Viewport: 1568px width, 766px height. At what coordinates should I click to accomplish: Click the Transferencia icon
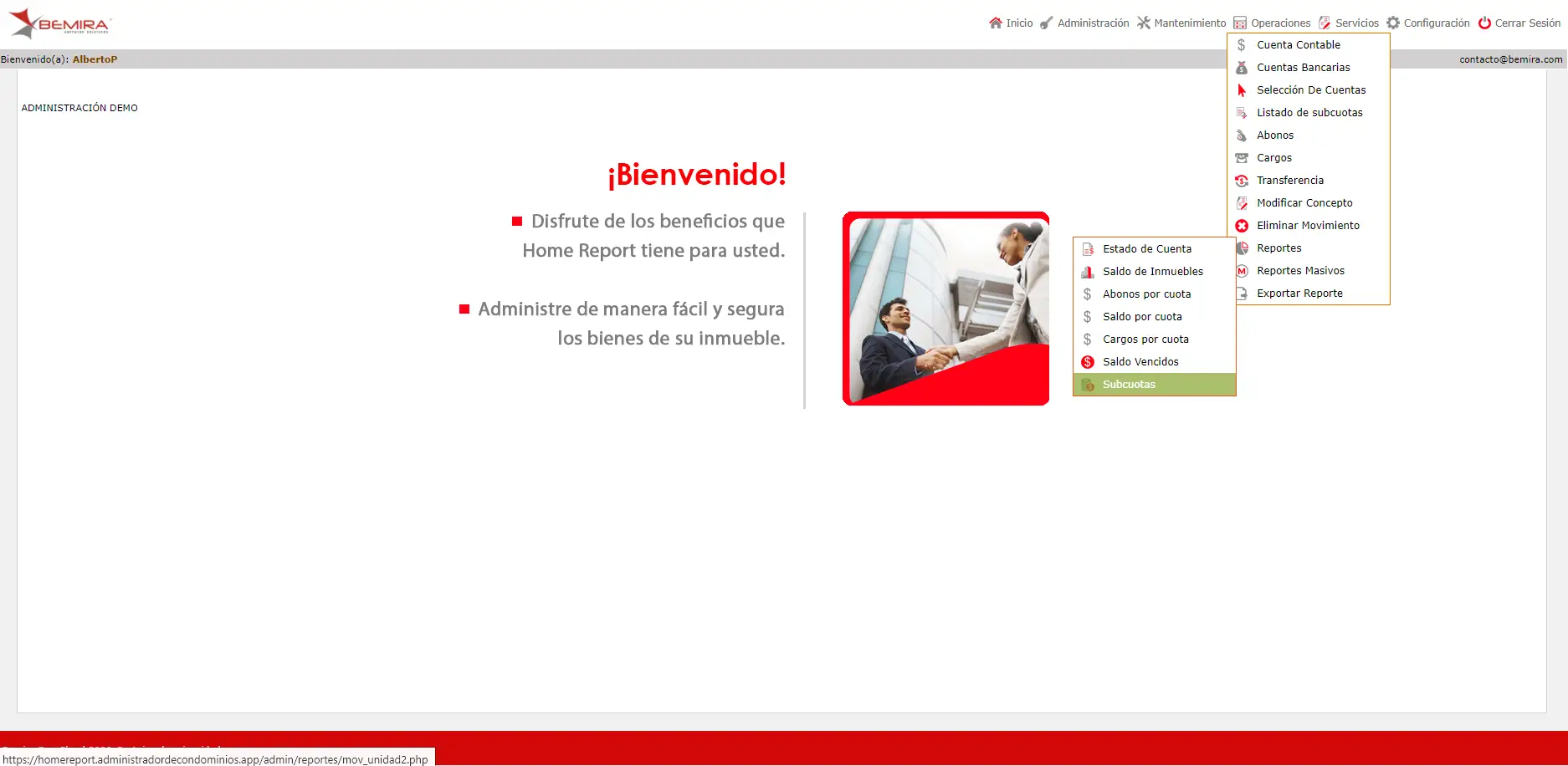pyautogui.click(x=1242, y=181)
